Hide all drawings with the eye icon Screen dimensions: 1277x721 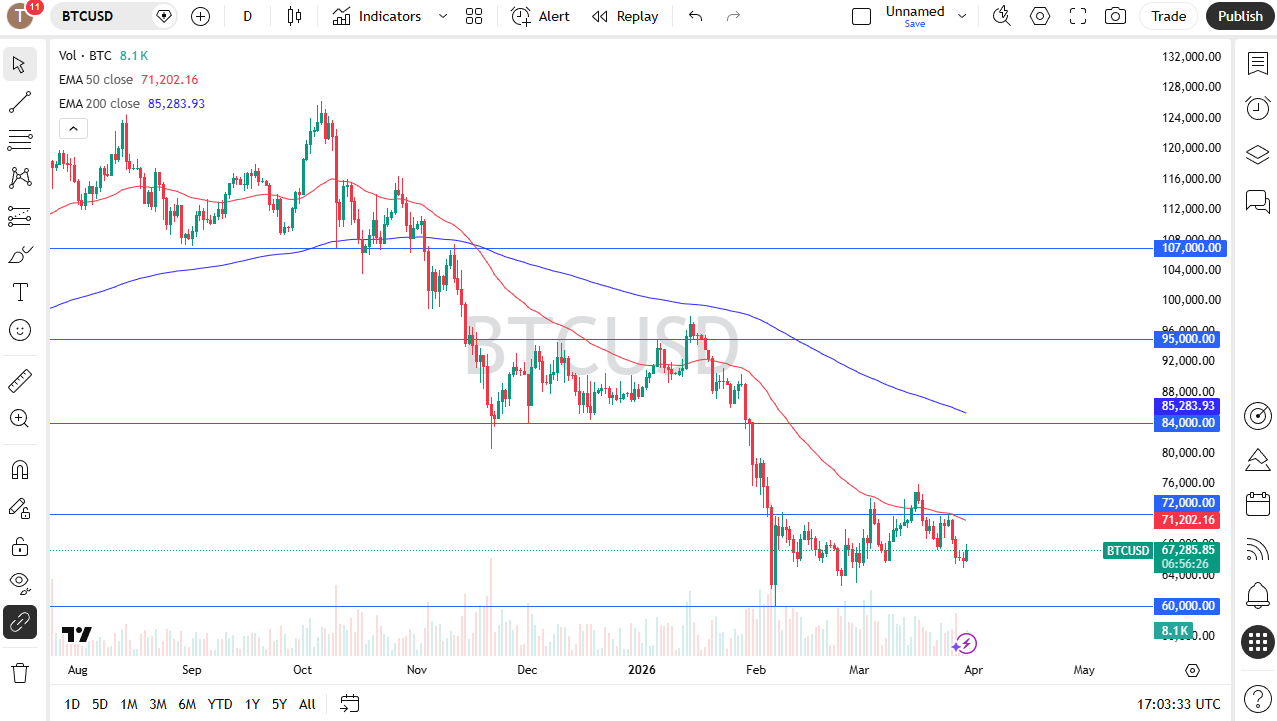click(x=20, y=583)
